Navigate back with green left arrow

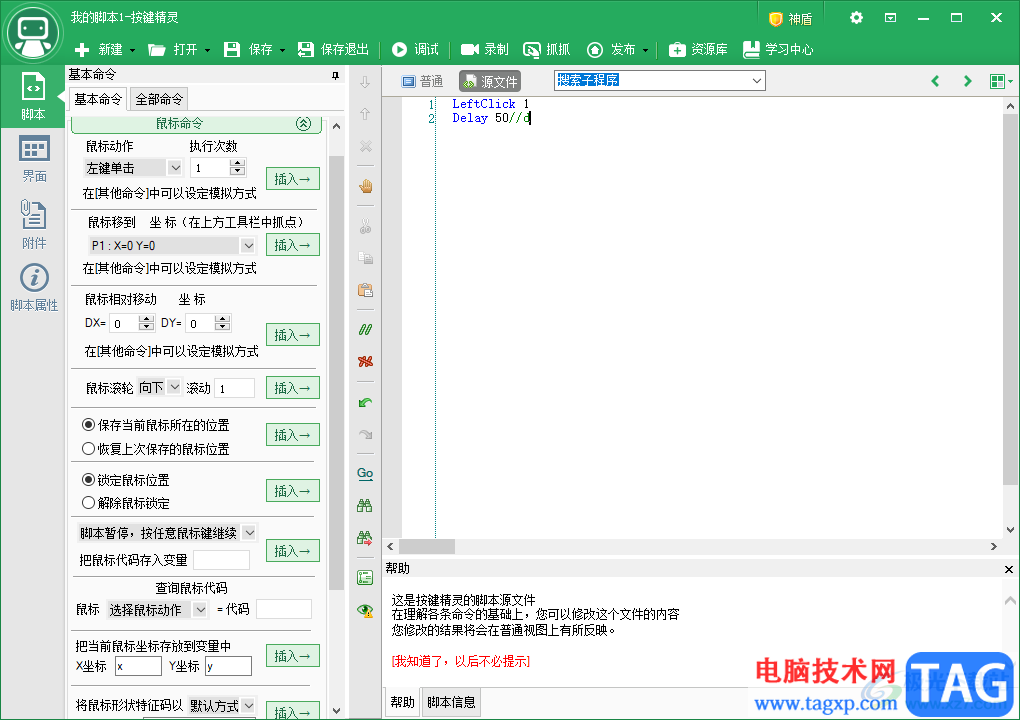[x=935, y=81]
